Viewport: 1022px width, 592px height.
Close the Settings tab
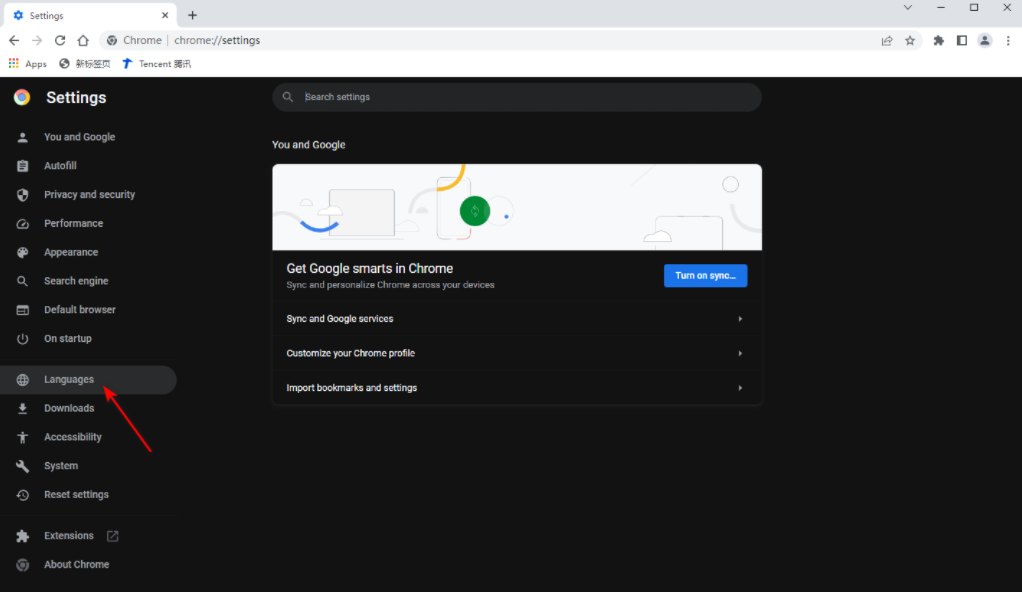click(x=165, y=15)
